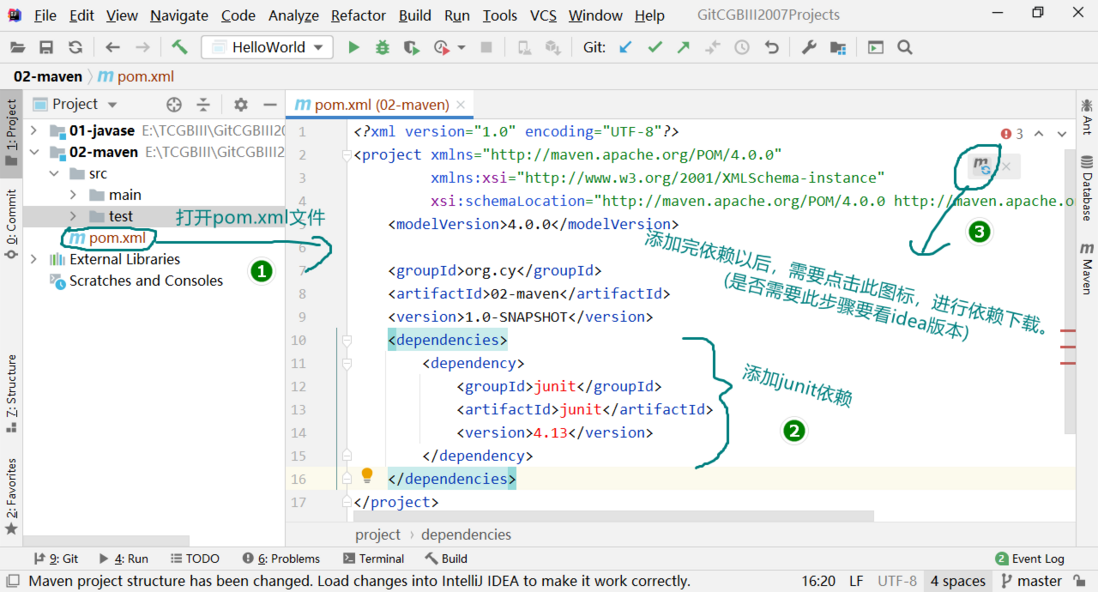Build project with the hammer icon
This screenshot has width=1098, height=592.
pyautogui.click(x=179, y=47)
